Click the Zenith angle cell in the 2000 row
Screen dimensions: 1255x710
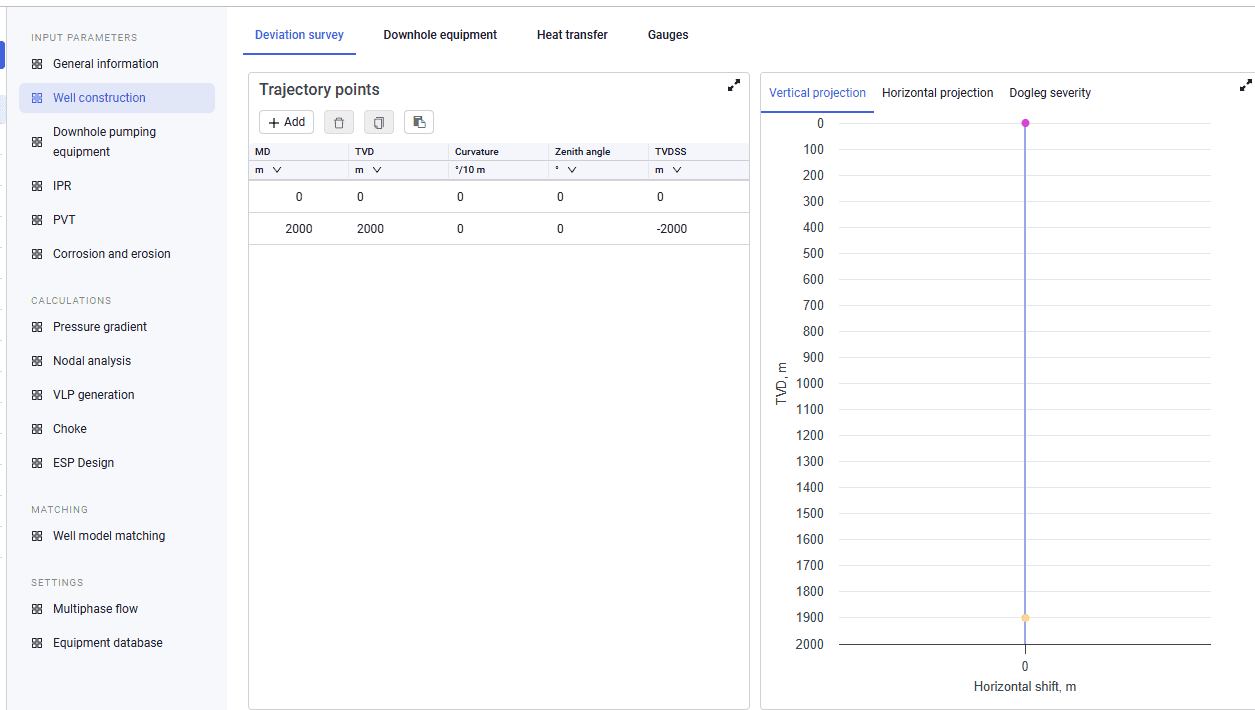click(599, 229)
